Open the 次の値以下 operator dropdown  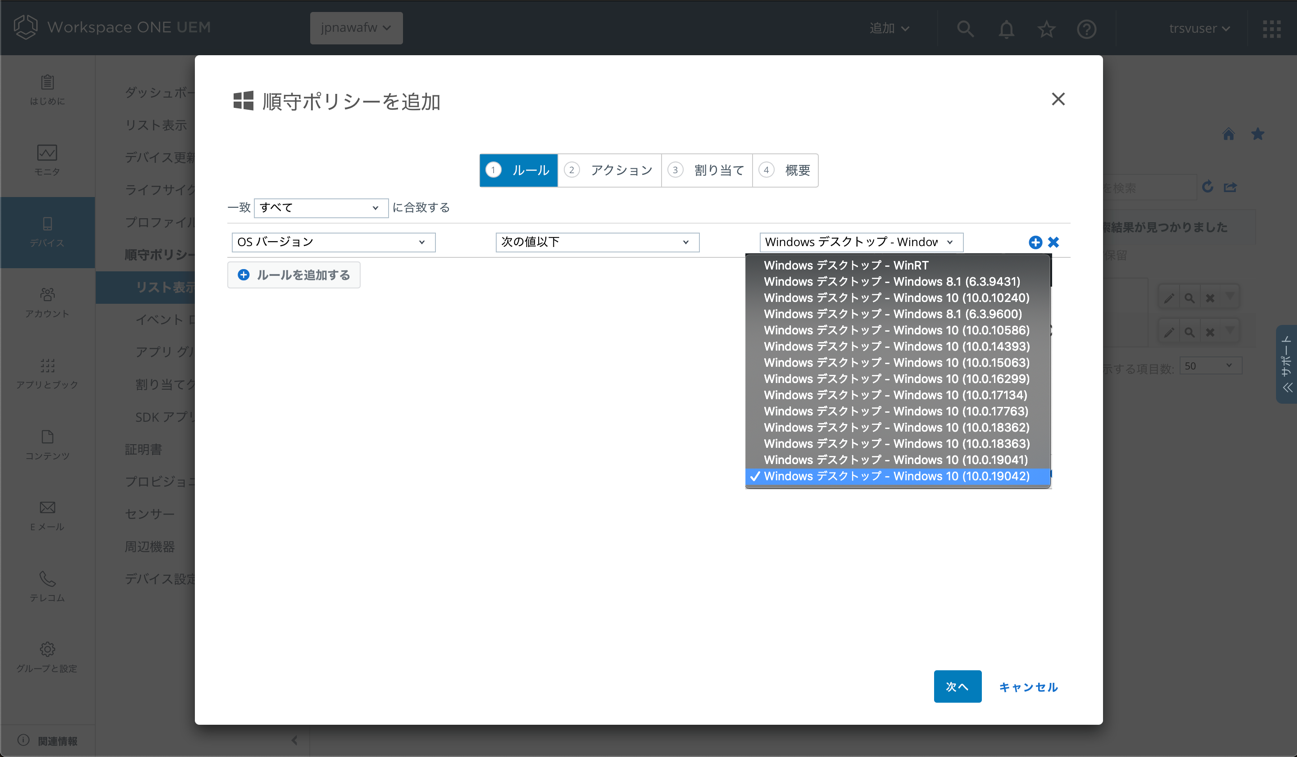(x=597, y=242)
